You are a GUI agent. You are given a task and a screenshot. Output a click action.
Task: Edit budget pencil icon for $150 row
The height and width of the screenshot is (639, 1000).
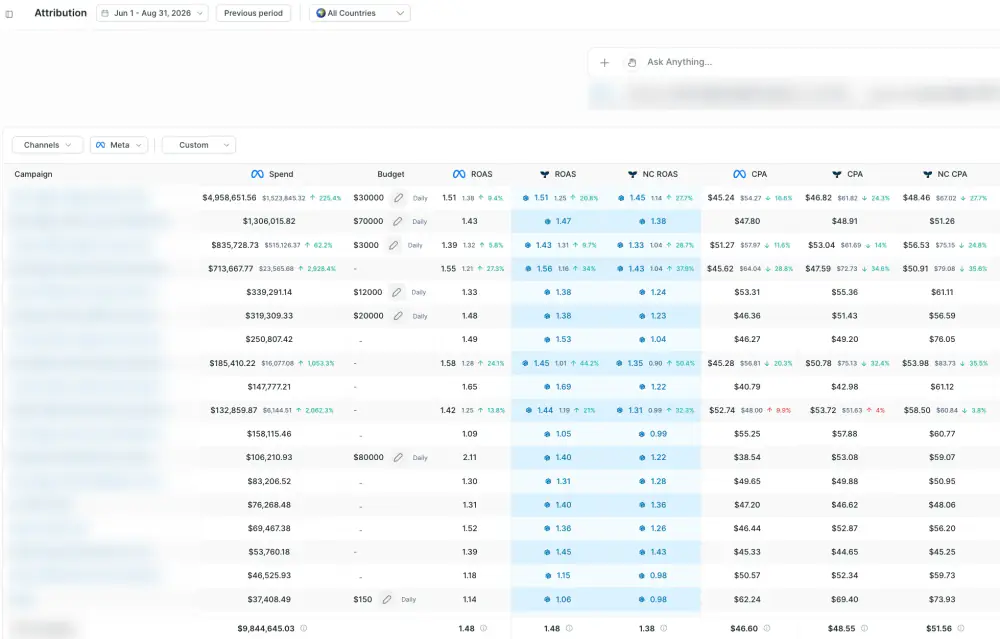point(387,599)
